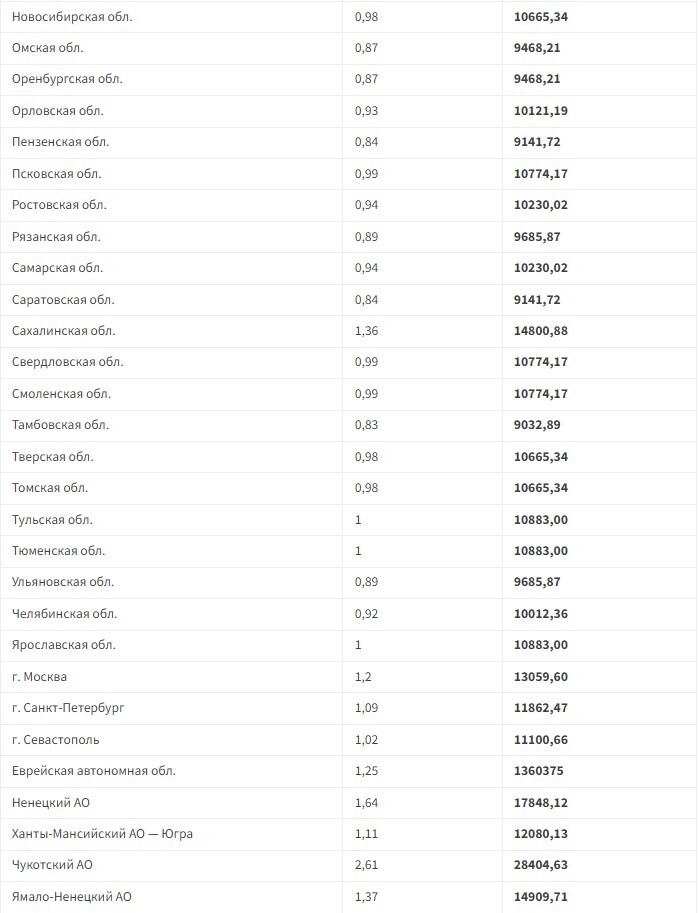This screenshot has height=913, width=698.
Task: Select the Ямало-Ненецкий АО cell
Action: tap(72, 897)
